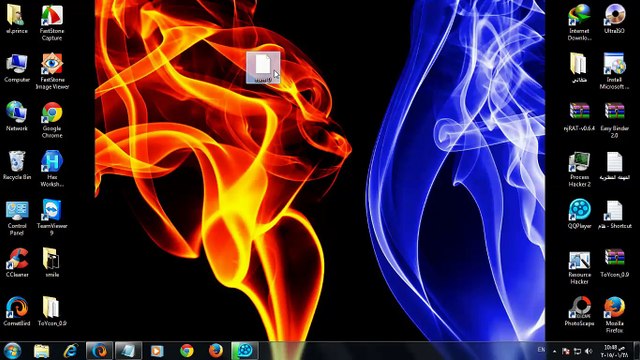Launch Firefox from the taskbar
This screenshot has width=640, height=360.
[216, 351]
